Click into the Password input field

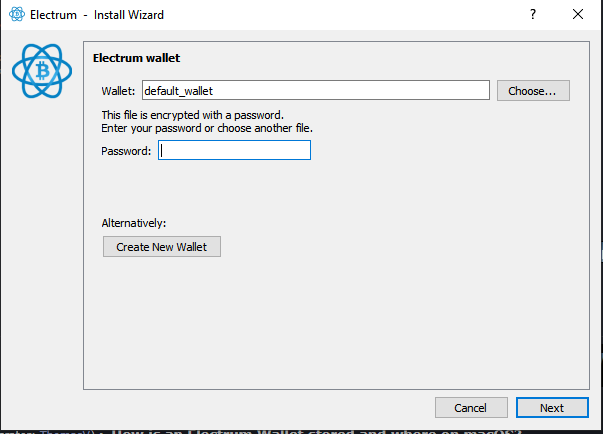pyautogui.click(x=234, y=150)
